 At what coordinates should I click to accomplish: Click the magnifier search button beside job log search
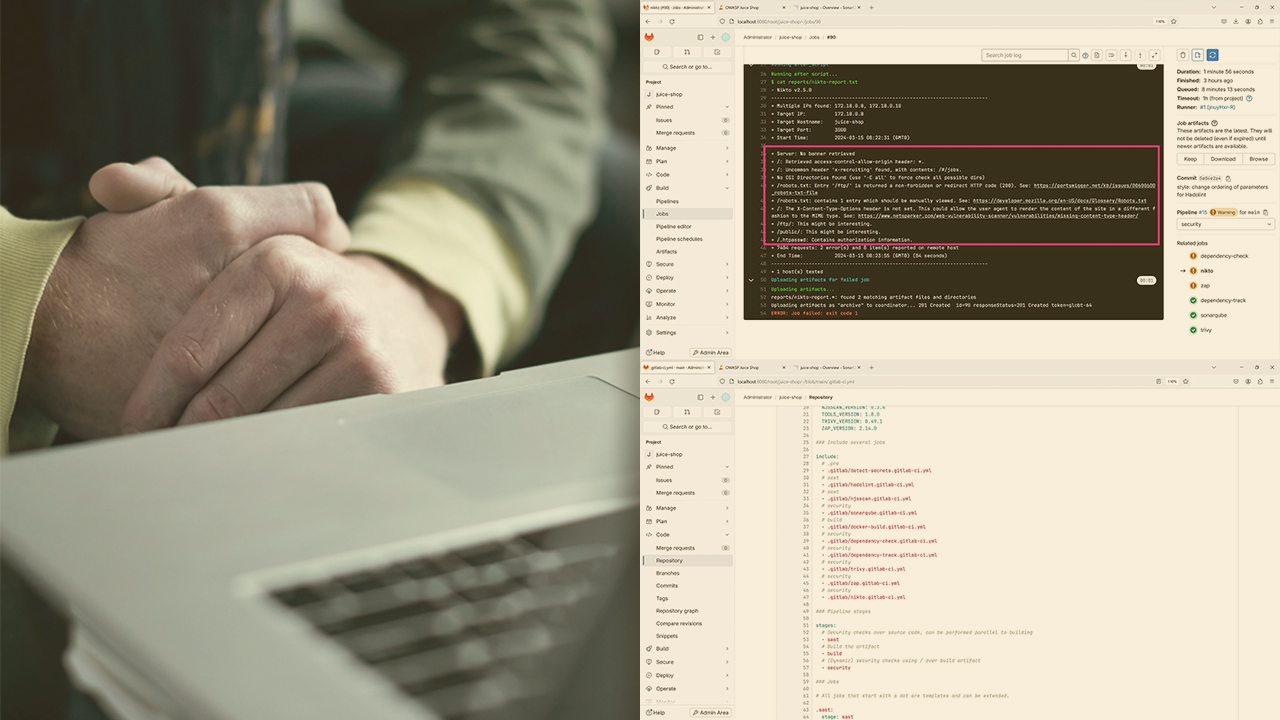tap(1074, 55)
